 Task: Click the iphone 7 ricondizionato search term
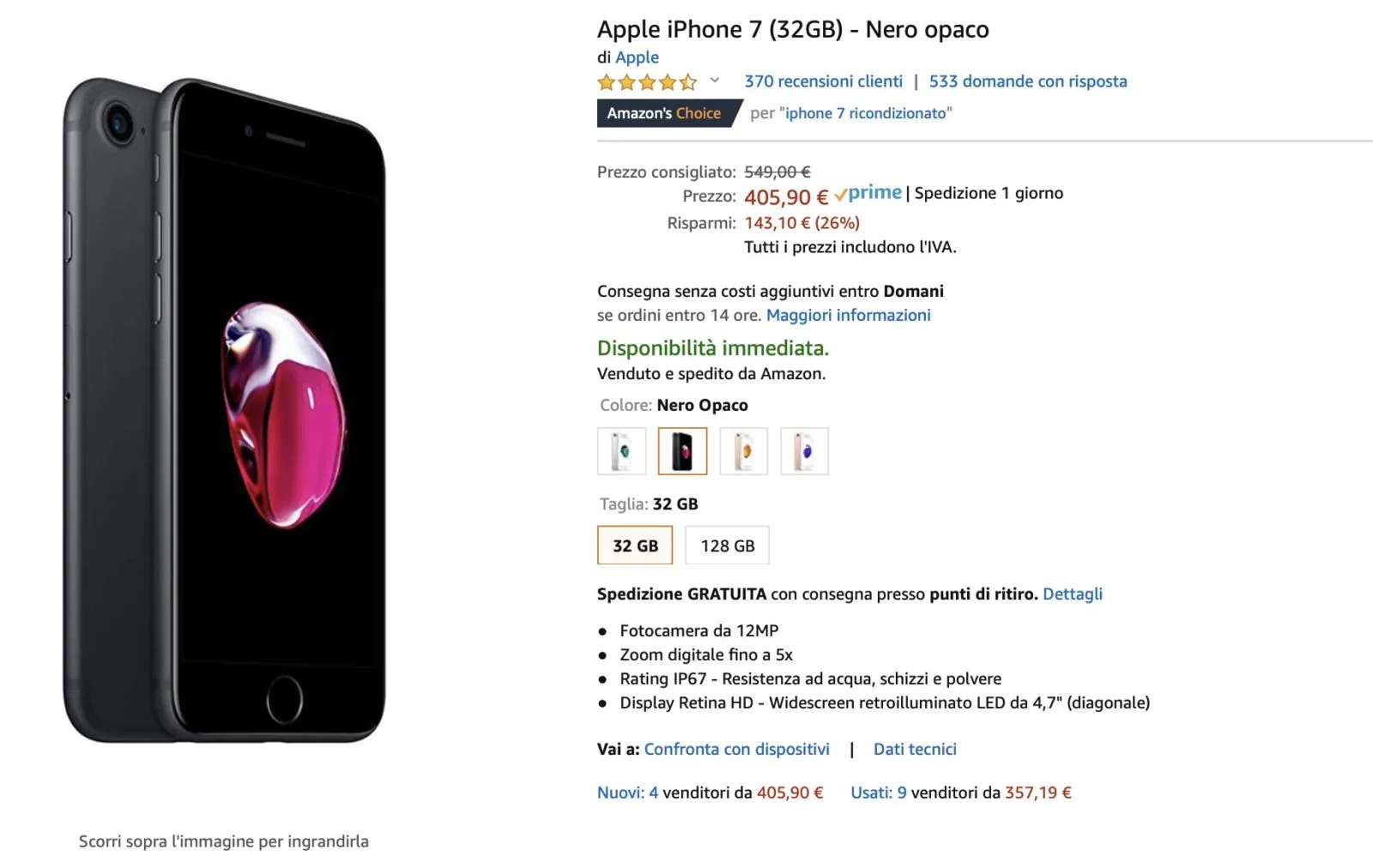point(865,112)
